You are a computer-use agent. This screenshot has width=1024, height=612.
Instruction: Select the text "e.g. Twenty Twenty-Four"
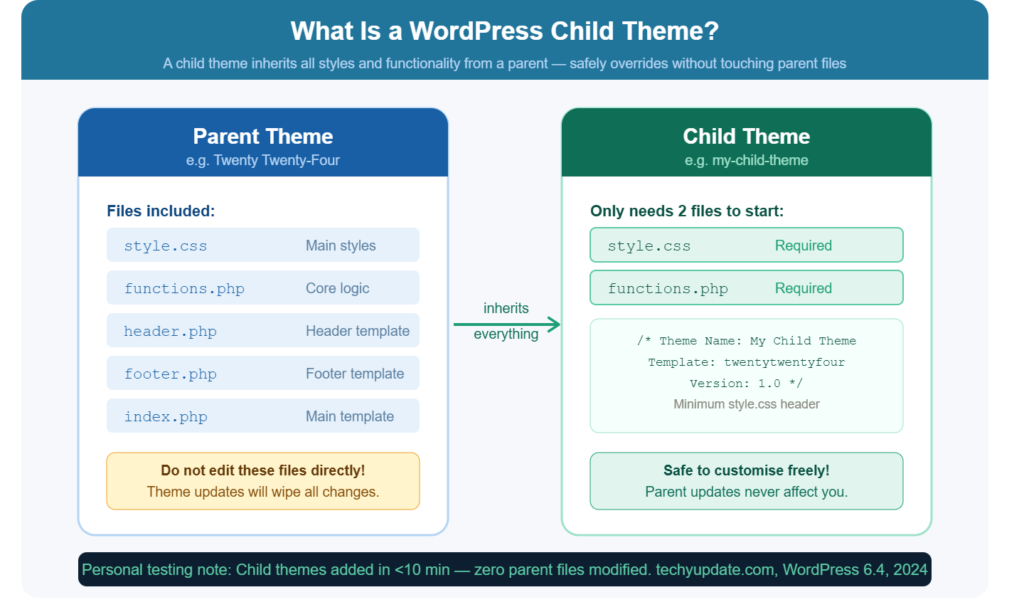[x=263, y=160]
